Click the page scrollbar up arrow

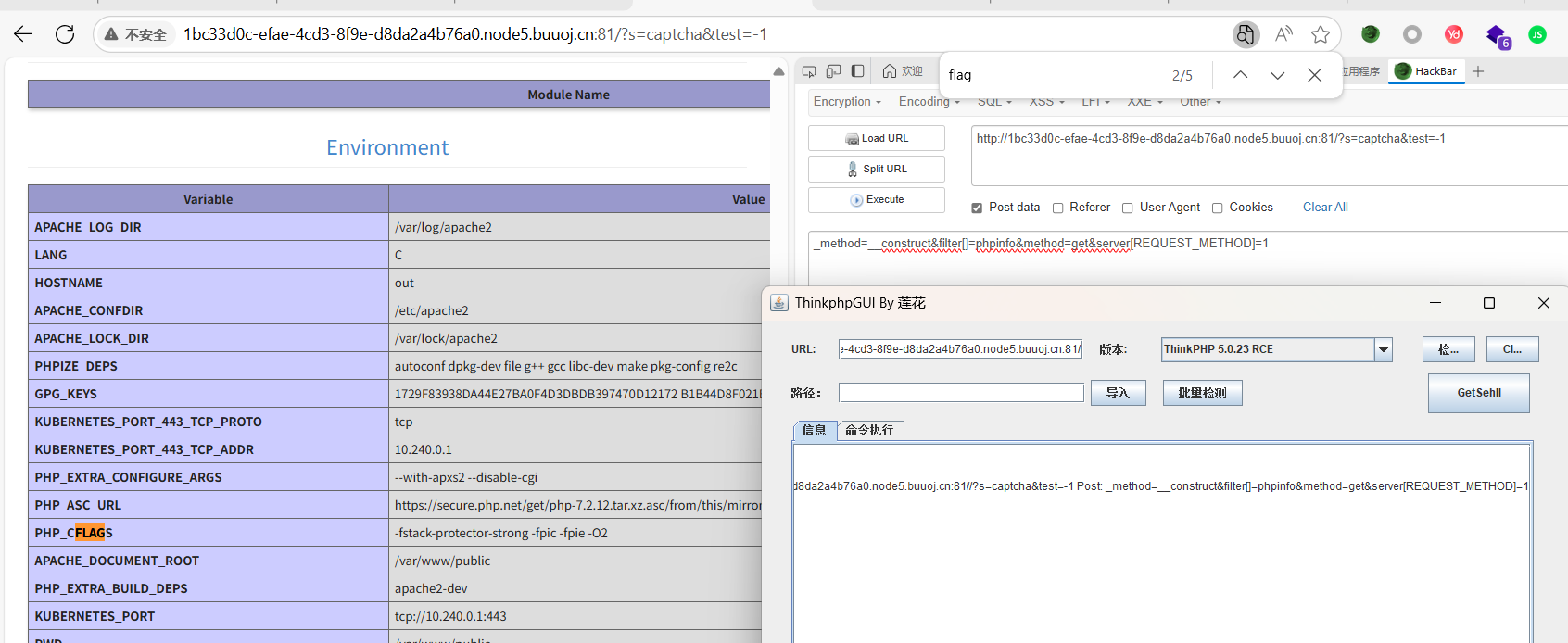[779, 71]
